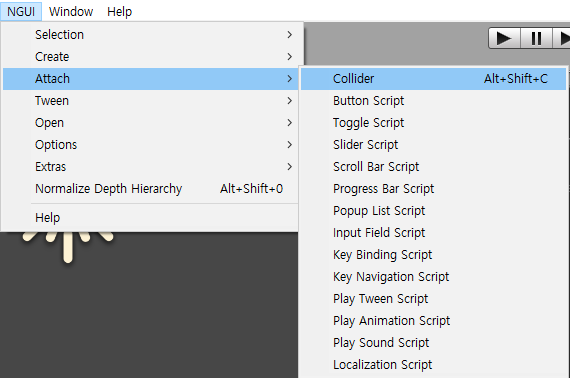Click Normalize Depth Hierarchy
Viewport: 570px width, 378px height.
[x=151, y=189]
